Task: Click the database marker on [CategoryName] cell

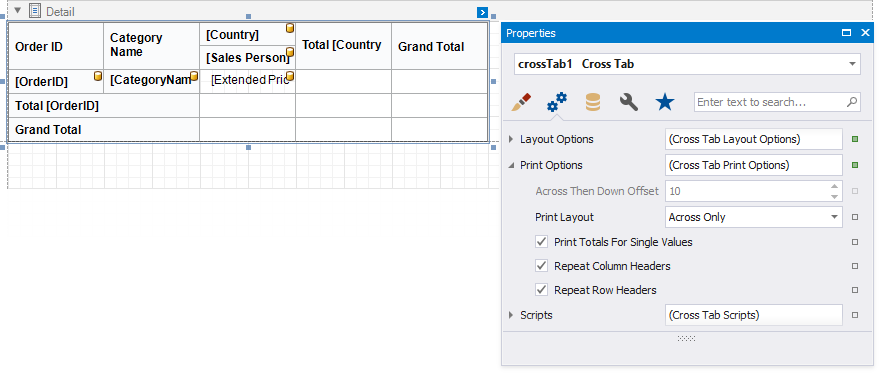Action: (x=194, y=76)
